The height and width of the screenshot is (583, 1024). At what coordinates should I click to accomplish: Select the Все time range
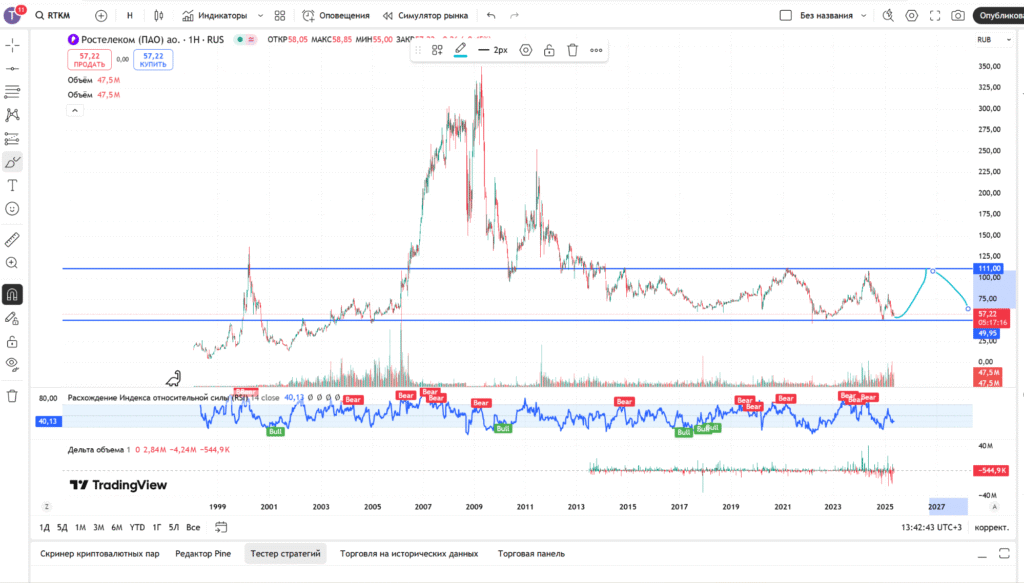click(193, 528)
